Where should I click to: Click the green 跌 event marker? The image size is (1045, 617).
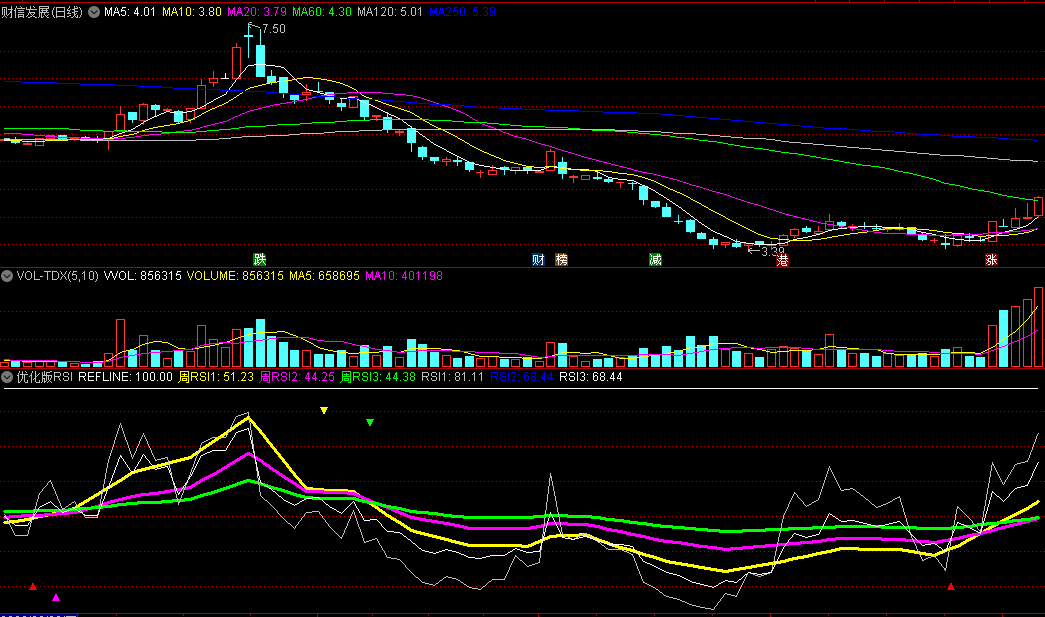point(260,260)
